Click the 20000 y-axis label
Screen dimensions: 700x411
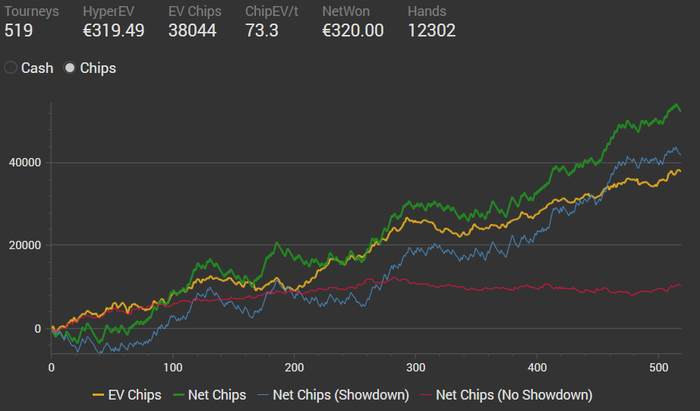[25, 245]
